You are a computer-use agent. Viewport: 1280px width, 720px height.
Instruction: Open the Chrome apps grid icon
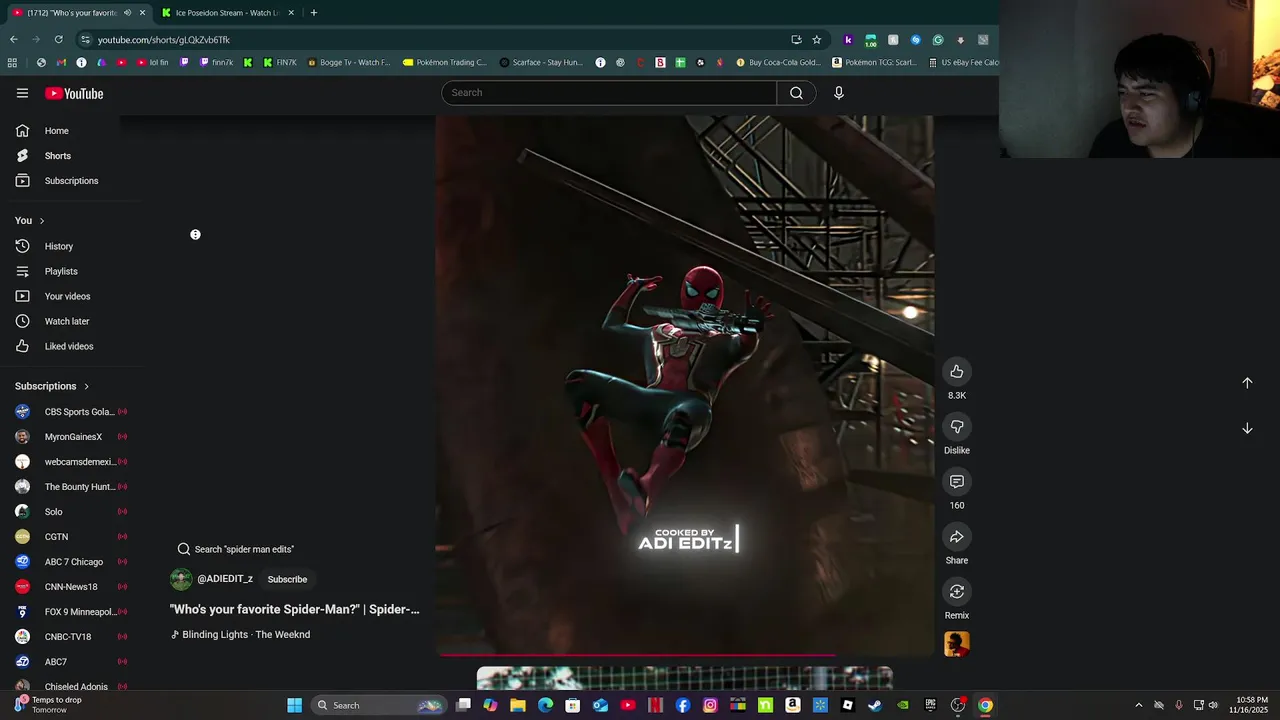[12, 62]
